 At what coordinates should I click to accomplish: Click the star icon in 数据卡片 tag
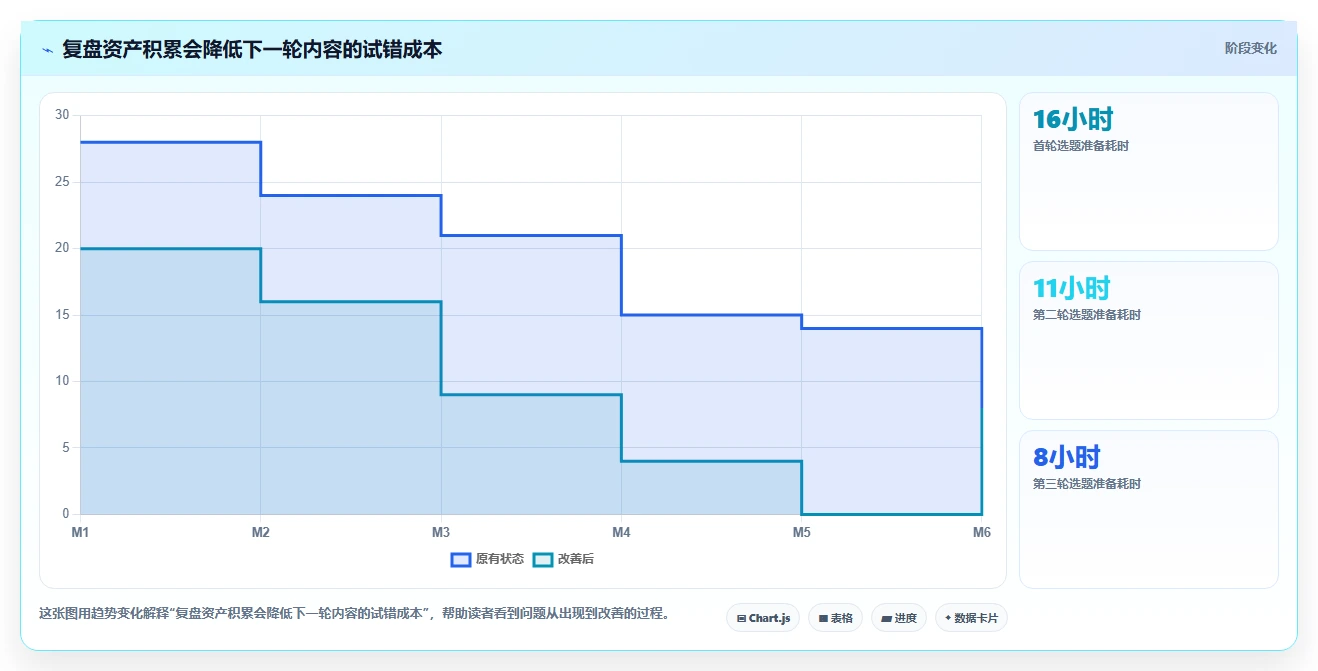tap(948, 618)
